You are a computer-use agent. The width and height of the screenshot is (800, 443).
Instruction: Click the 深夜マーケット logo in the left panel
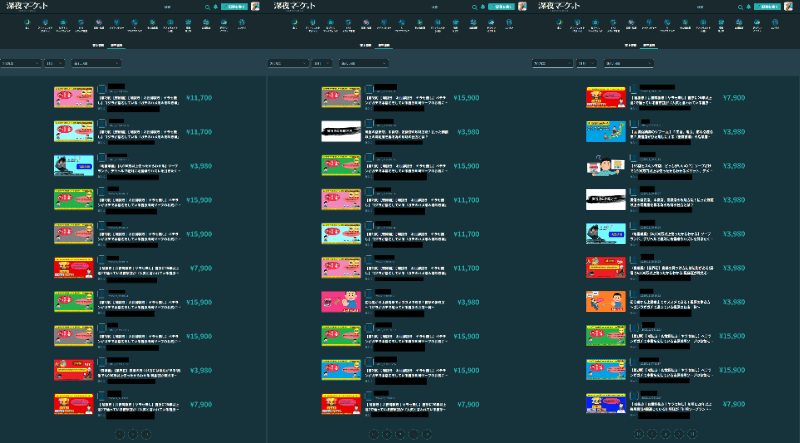pos(28,6)
